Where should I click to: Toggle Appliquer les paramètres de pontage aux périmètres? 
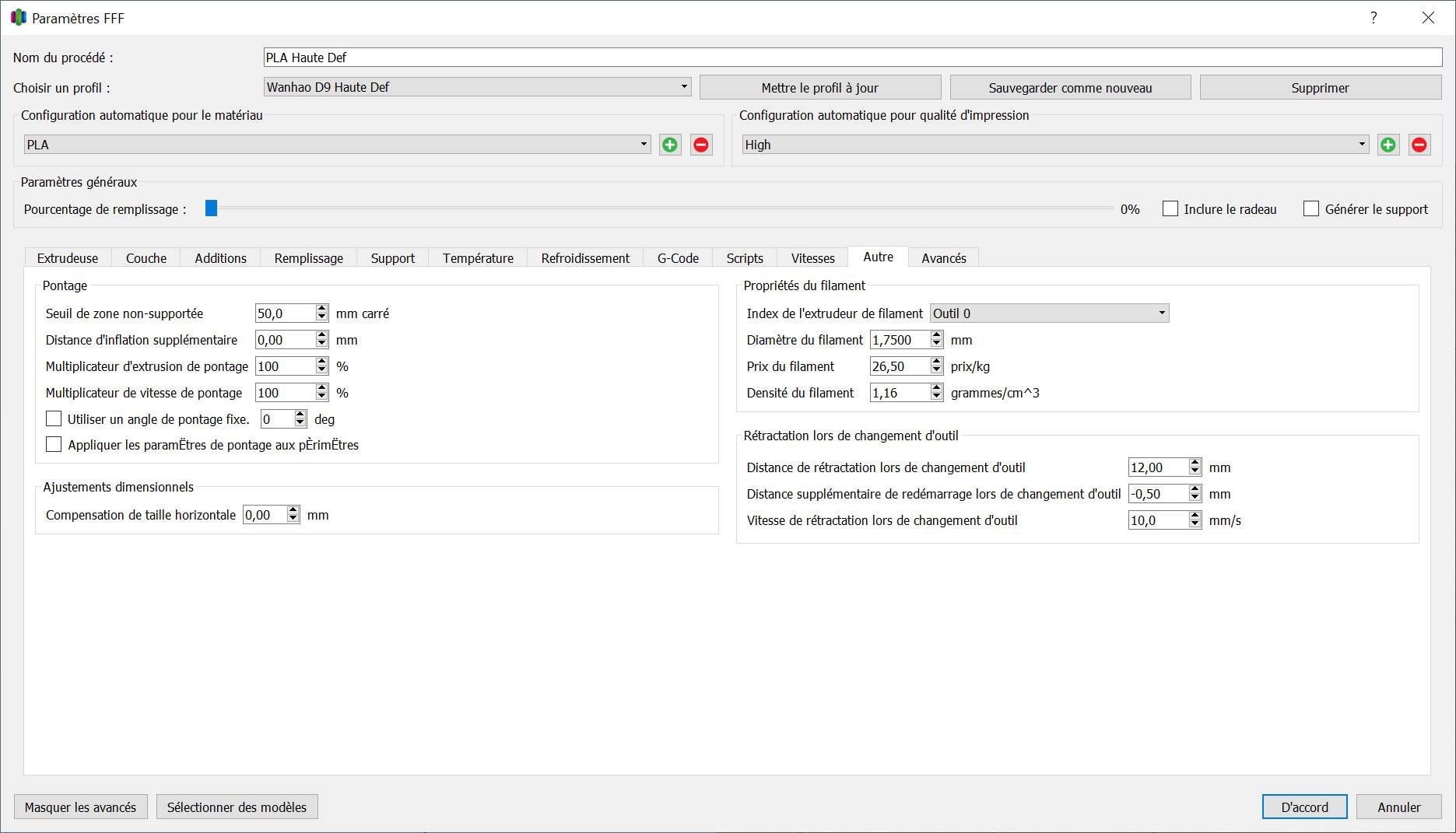54,444
